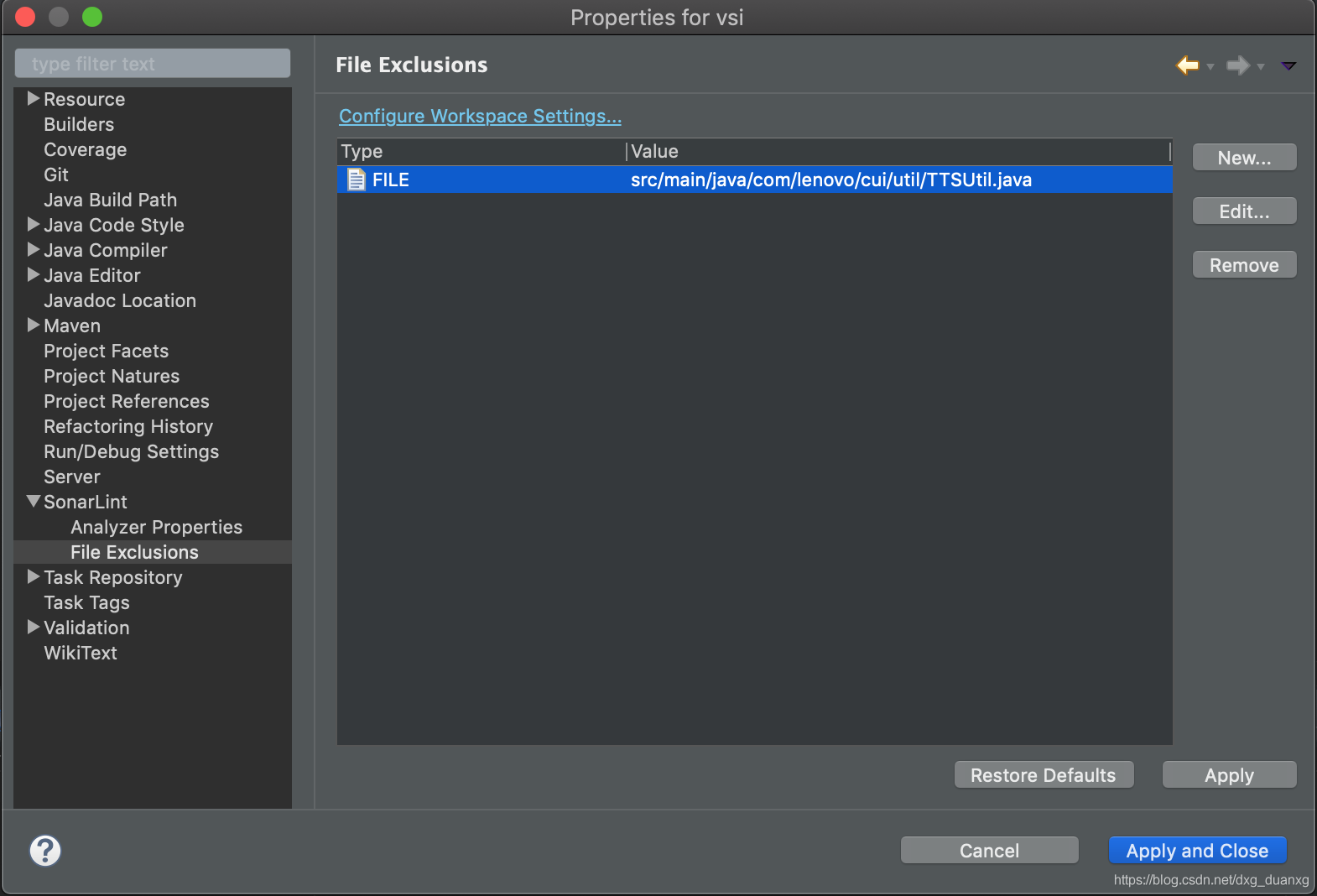Open Refactoring History page
Image resolution: width=1317 pixels, height=896 pixels.
click(x=128, y=426)
